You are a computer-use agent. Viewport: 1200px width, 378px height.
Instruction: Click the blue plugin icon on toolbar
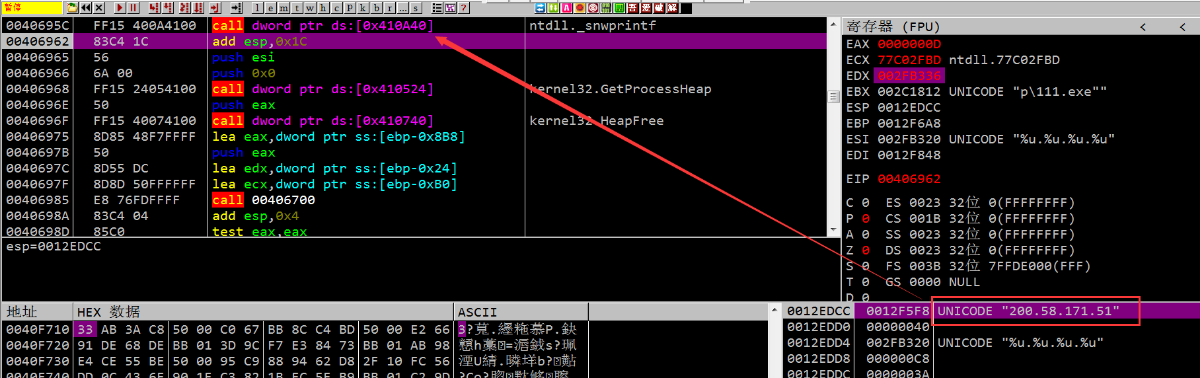(x=540, y=8)
